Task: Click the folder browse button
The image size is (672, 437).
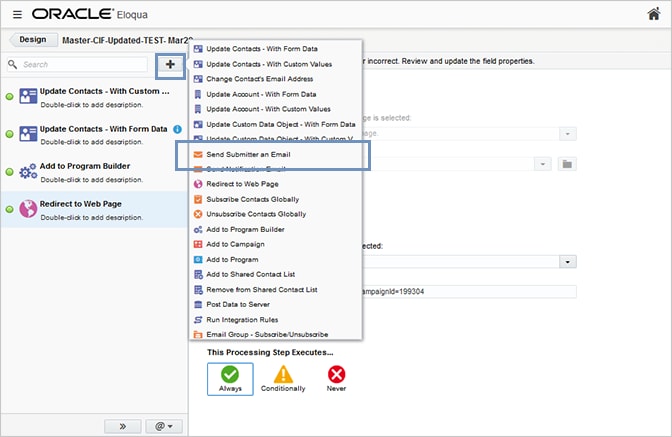Action: [x=567, y=164]
